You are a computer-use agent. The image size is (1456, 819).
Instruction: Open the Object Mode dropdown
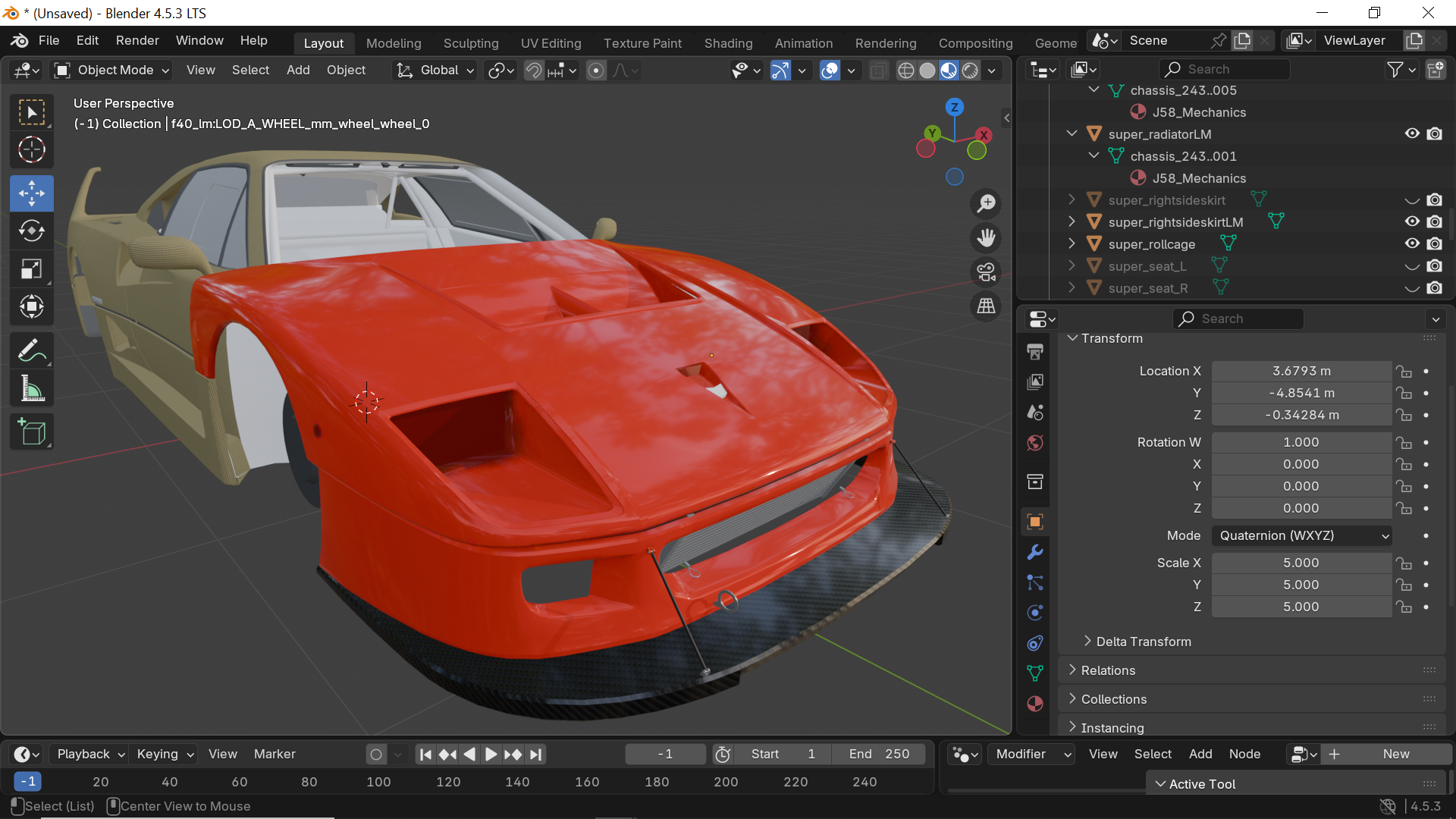(112, 71)
